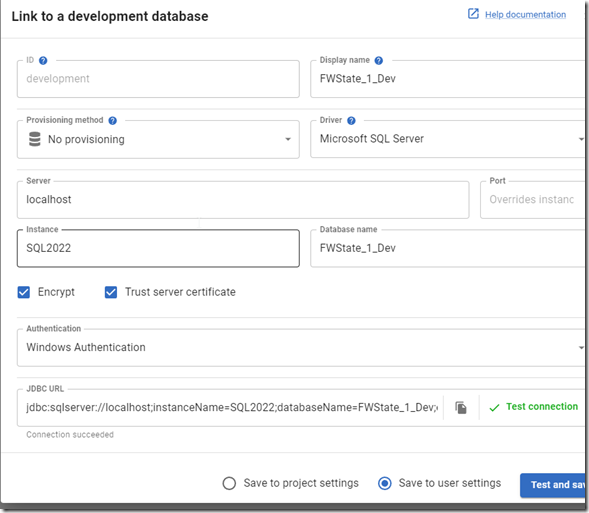Screen dimensions: 589x513
Task: Click the Display name help icon
Action: tap(379, 60)
